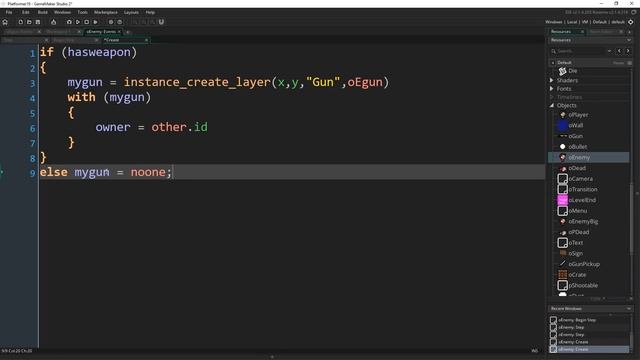Run the game with the play outline icon
This screenshot has width=640, height=360.
point(78,22)
